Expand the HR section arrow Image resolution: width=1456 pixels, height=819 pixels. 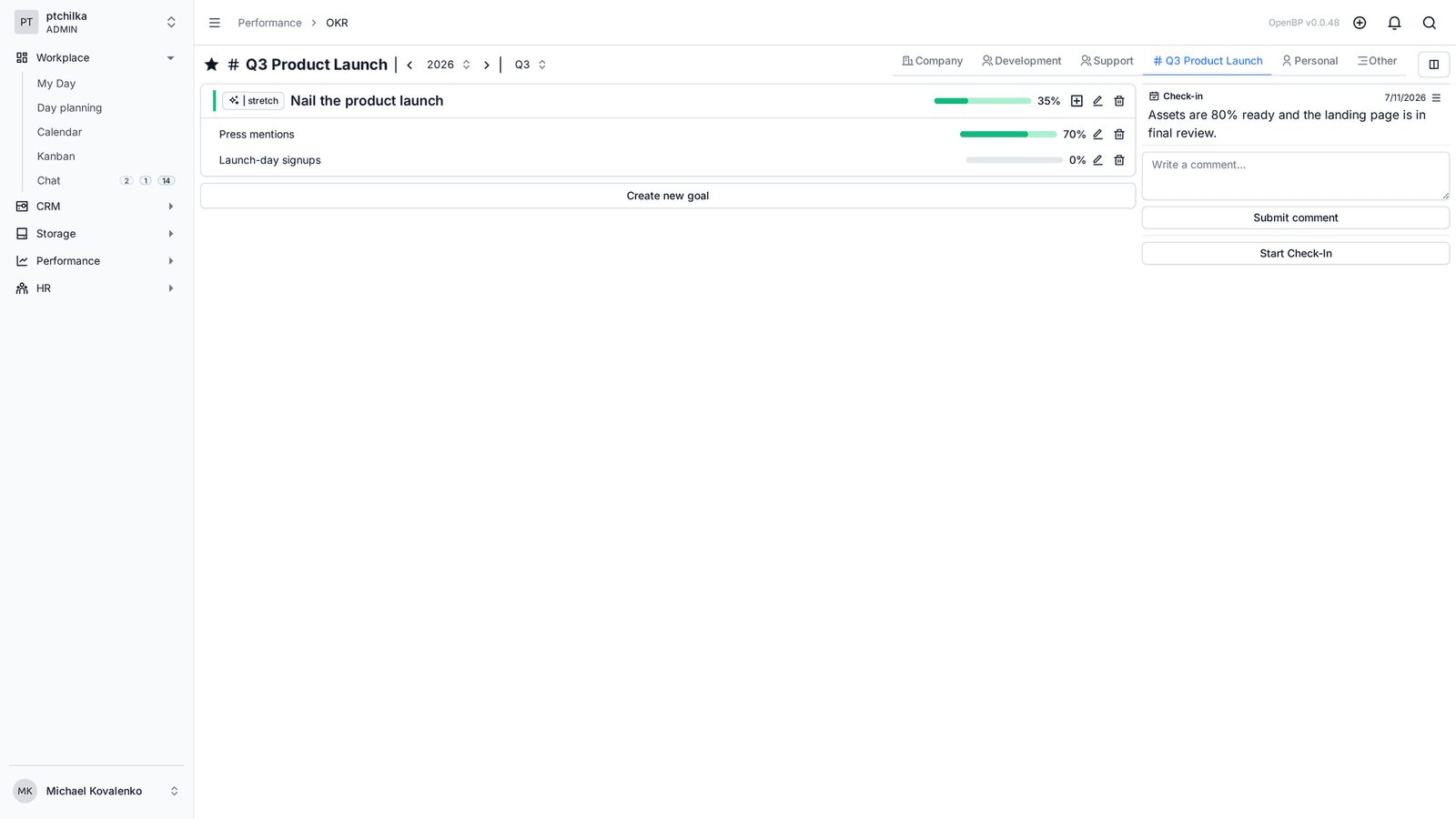[x=170, y=288]
